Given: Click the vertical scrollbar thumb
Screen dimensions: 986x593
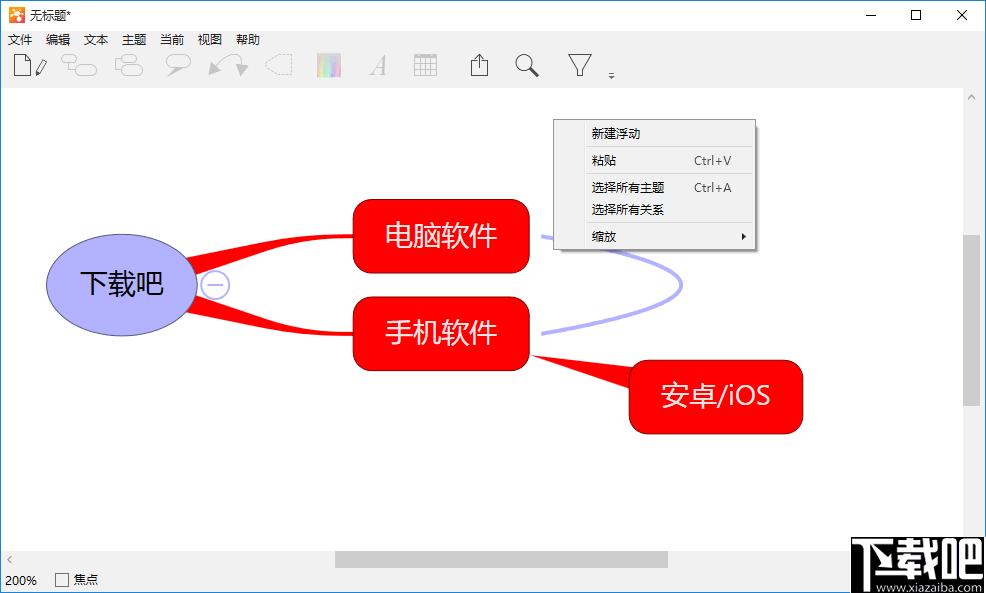Looking at the screenshot, I should coord(972,320).
